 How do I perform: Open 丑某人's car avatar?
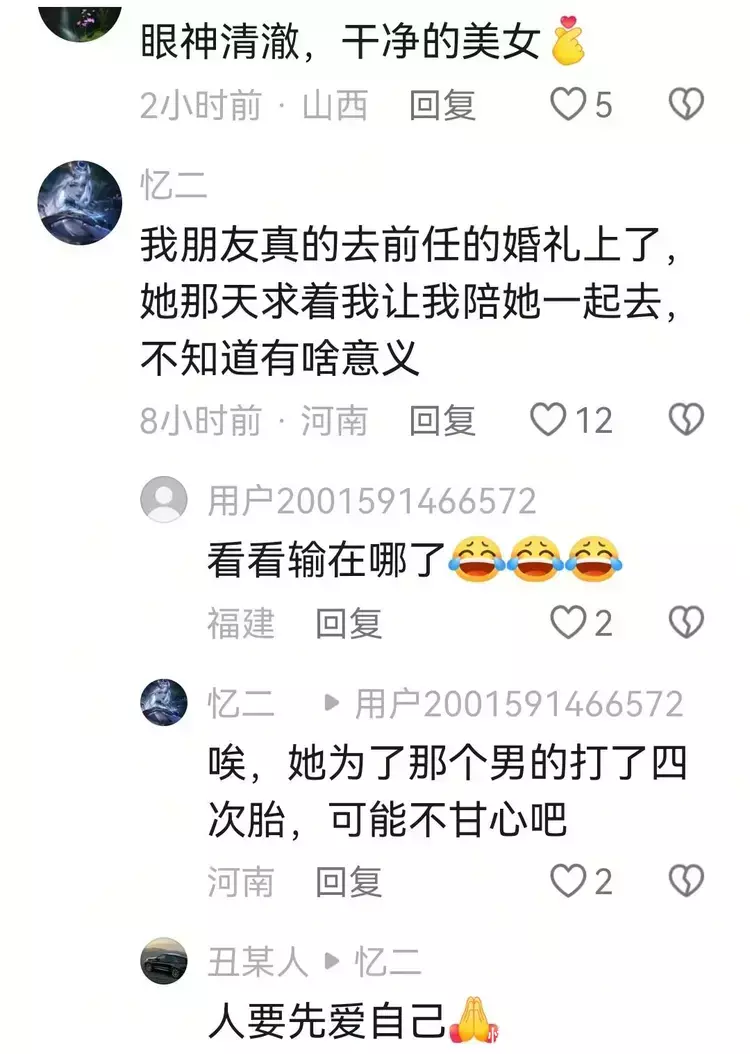point(164,961)
